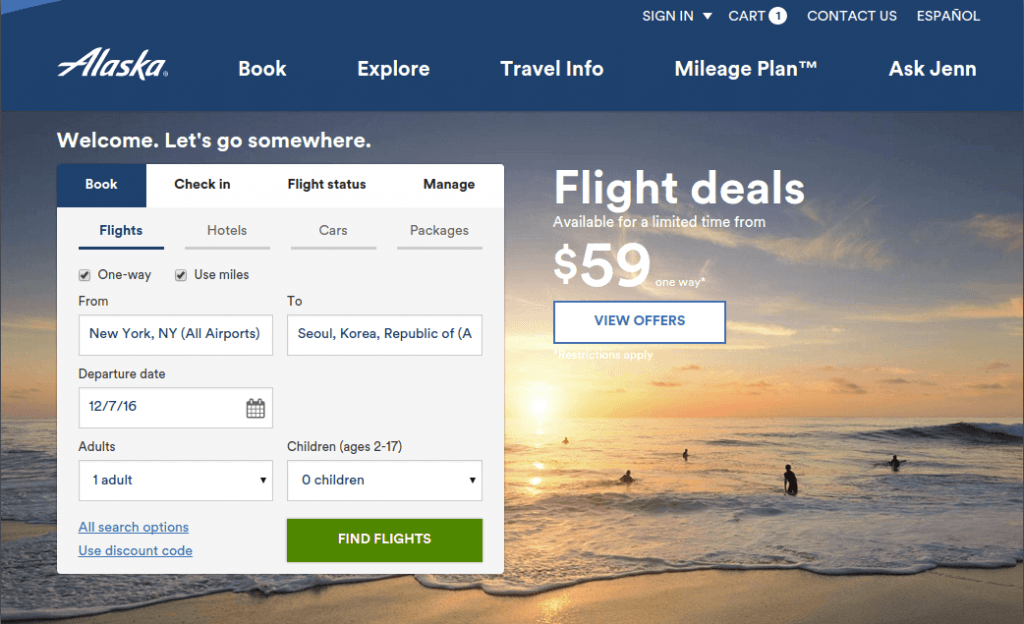This screenshot has width=1024, height=624.
Task: Open the children count dropdown
Action: click(x=384, y=480)
